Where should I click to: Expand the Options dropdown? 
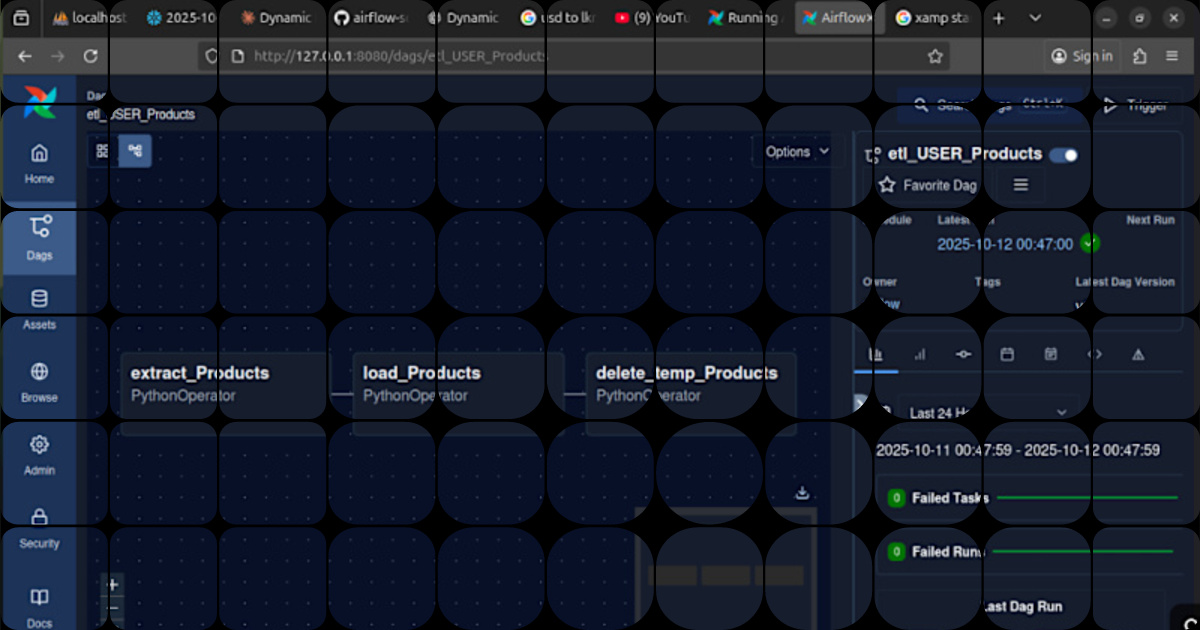[x=797, y=152]
